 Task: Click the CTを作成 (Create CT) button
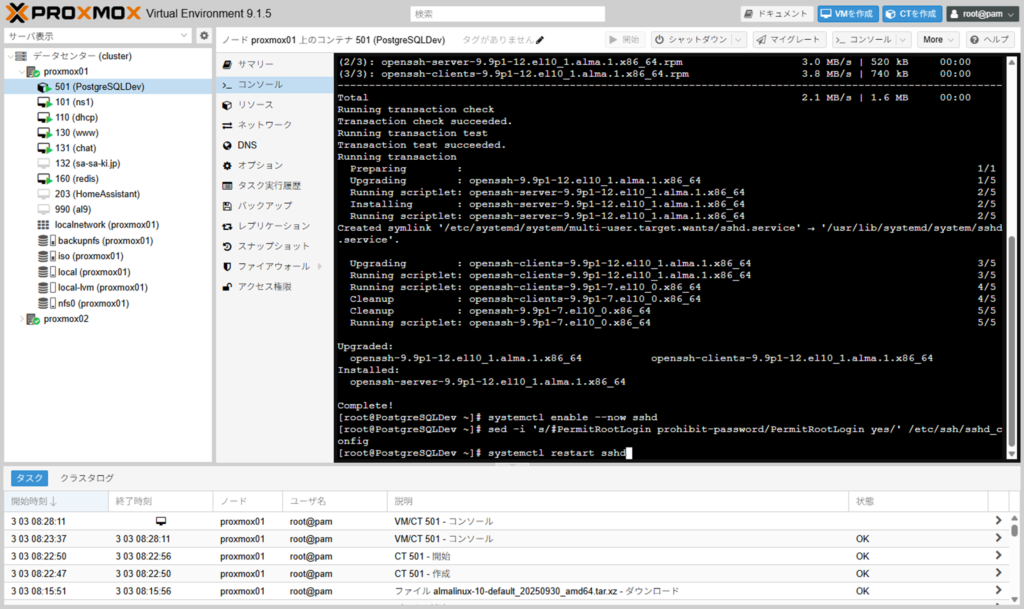pos(912,14)
